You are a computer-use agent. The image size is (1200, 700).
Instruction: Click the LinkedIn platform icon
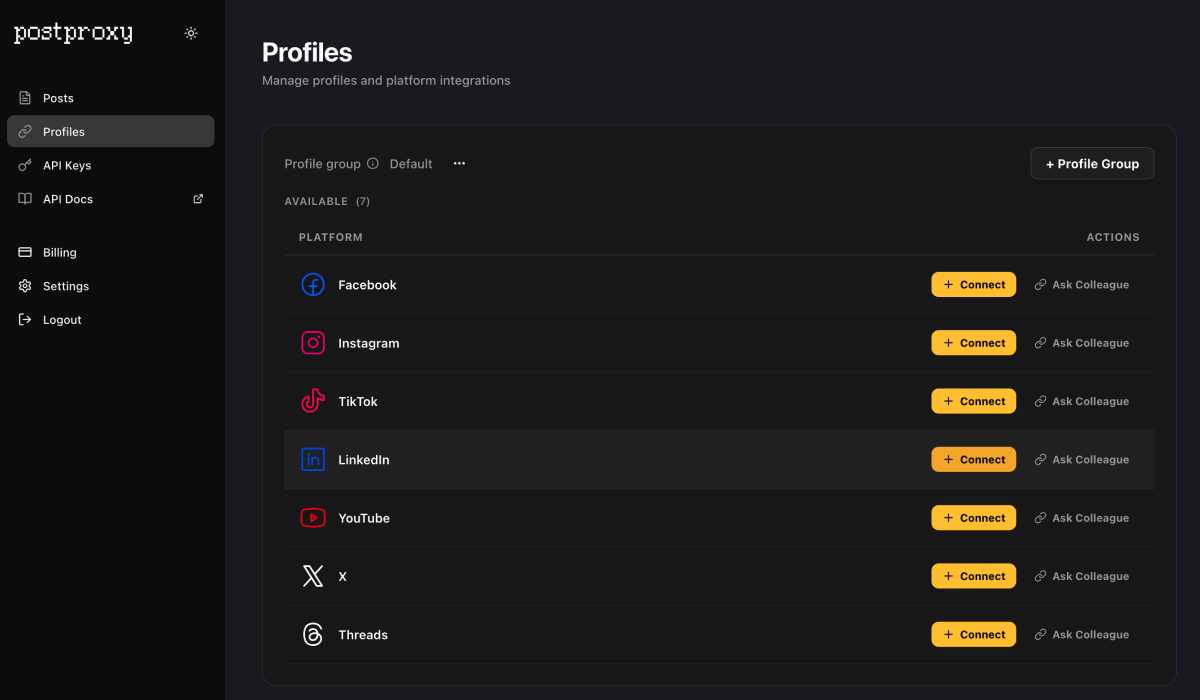(x=313, y=459)
